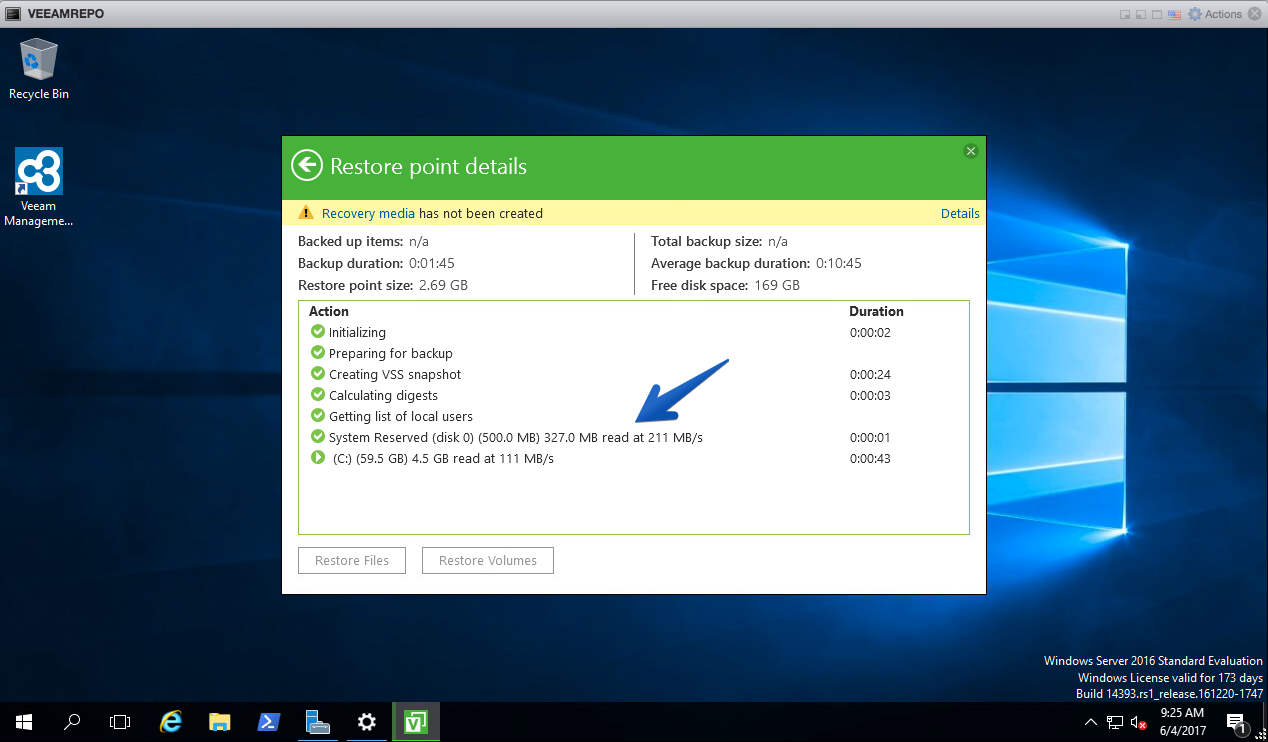Show hidden system tray icons

[1091, 721]
